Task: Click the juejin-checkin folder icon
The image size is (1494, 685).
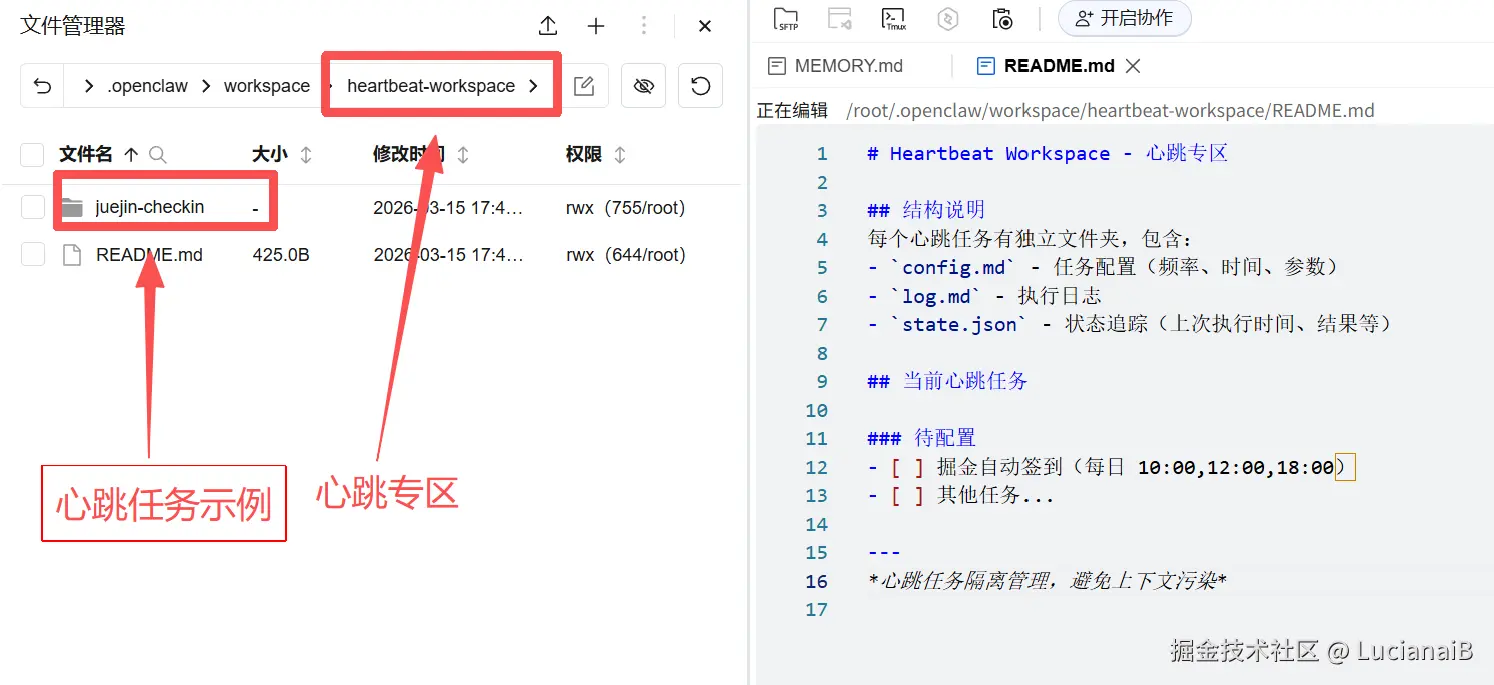Action: pos(72,207)
